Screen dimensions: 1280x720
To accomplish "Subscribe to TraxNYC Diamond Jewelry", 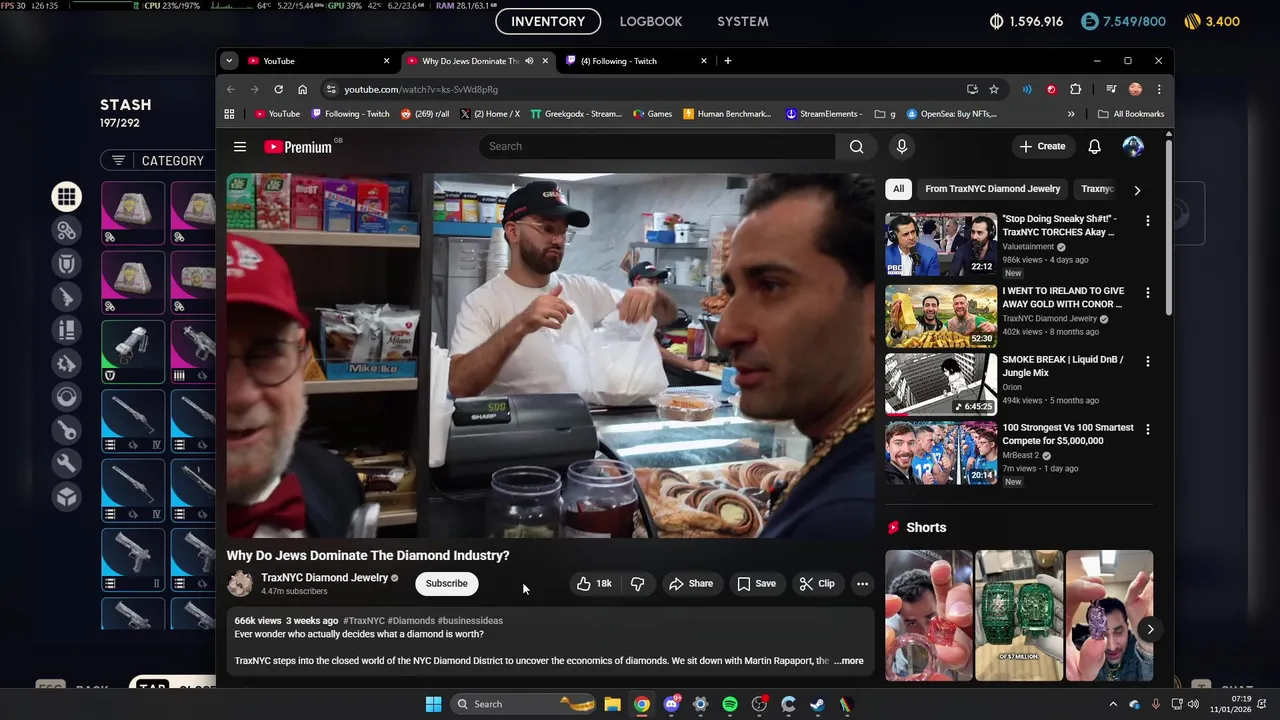I will [x=446, y=583].
